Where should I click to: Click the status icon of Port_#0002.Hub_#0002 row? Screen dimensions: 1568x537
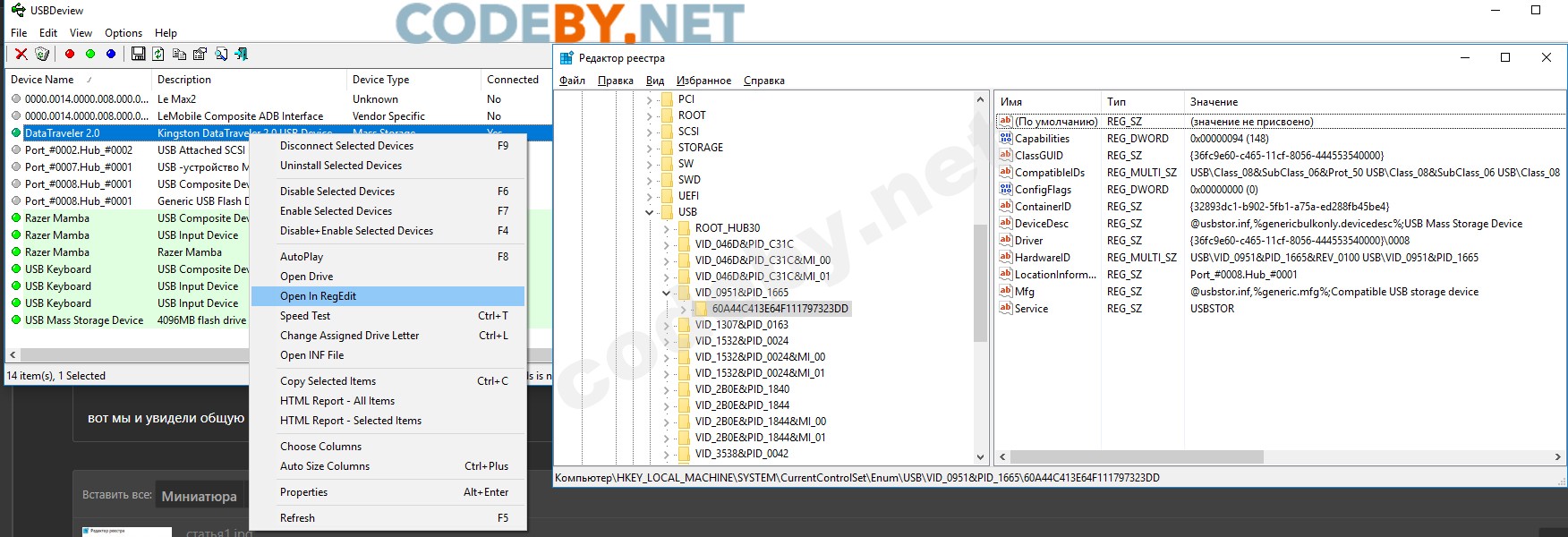tap(16, 150)
